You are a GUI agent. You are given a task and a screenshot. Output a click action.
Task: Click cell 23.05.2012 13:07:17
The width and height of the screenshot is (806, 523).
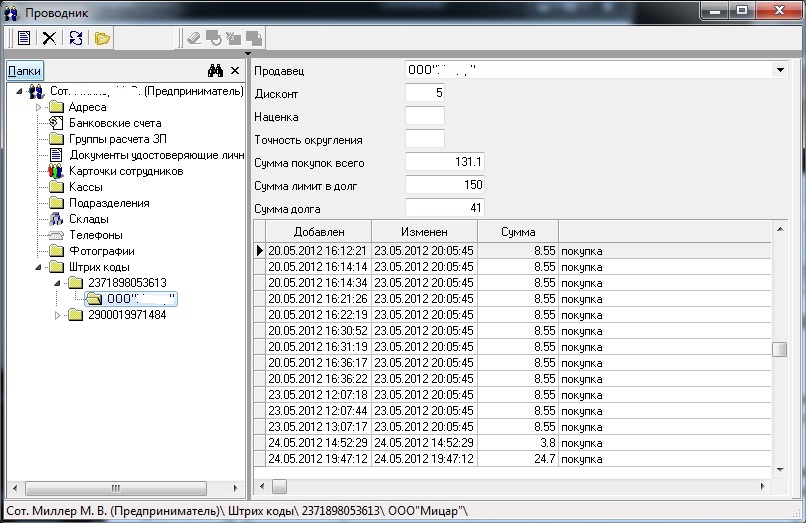pos(318,427)
